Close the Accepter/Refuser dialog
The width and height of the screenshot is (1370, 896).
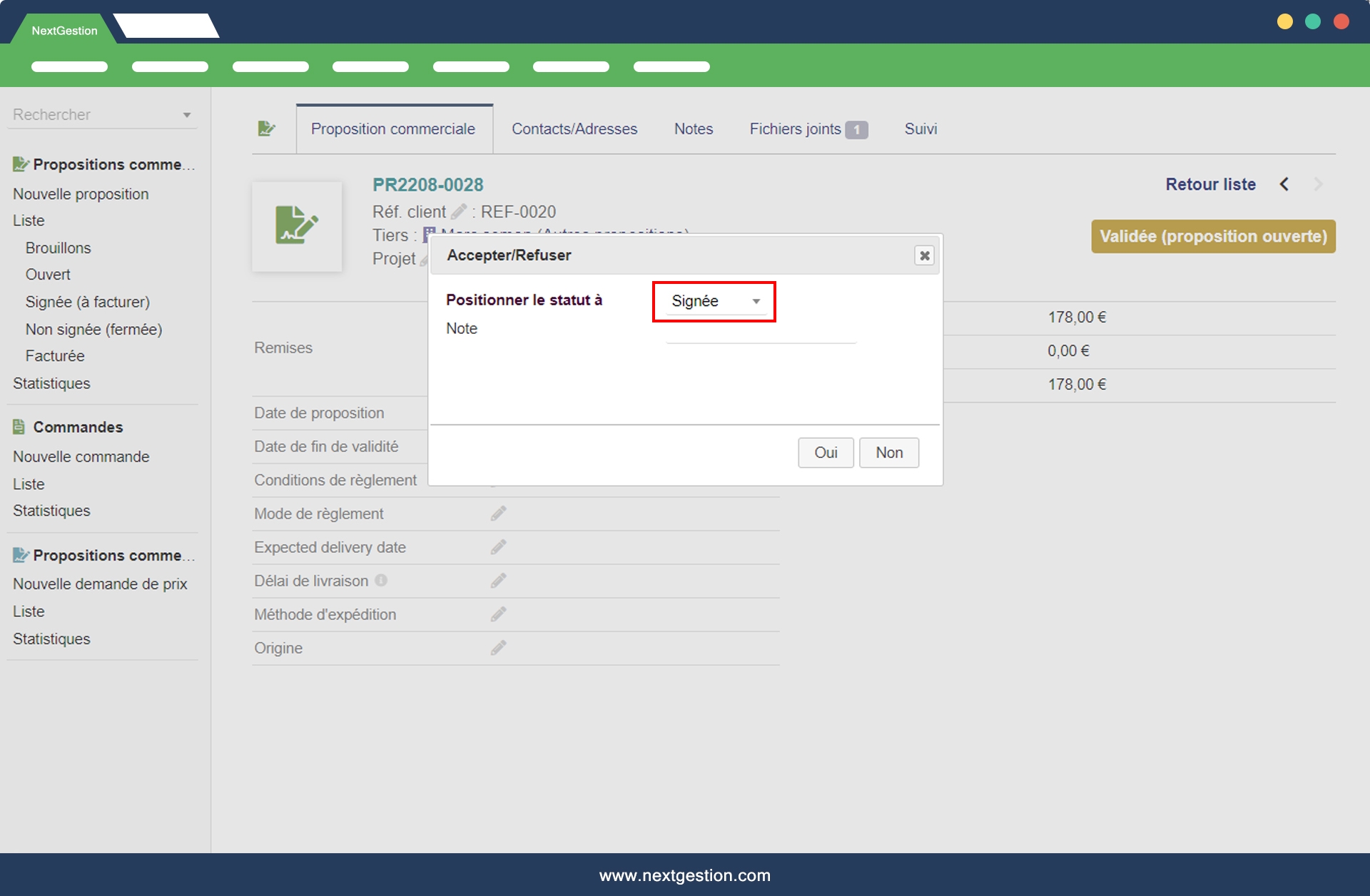[x=924, y=255]
